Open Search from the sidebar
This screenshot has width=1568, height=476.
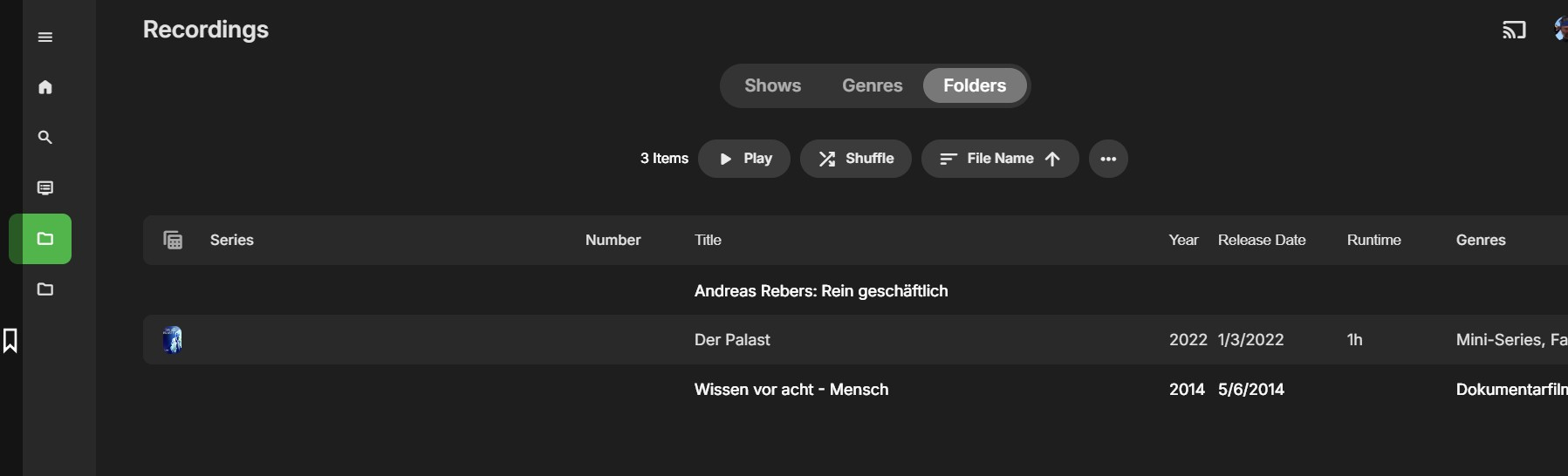coord(45,138)
